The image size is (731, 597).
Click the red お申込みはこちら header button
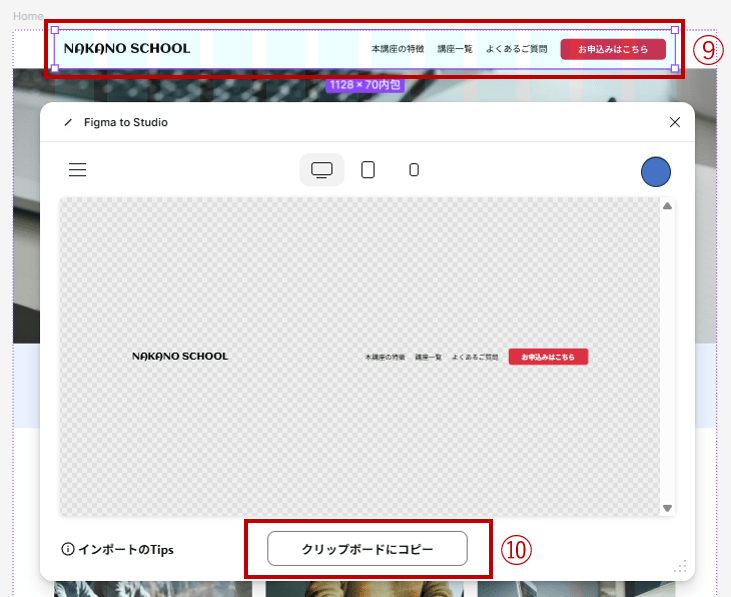click(x=612, y=49)
